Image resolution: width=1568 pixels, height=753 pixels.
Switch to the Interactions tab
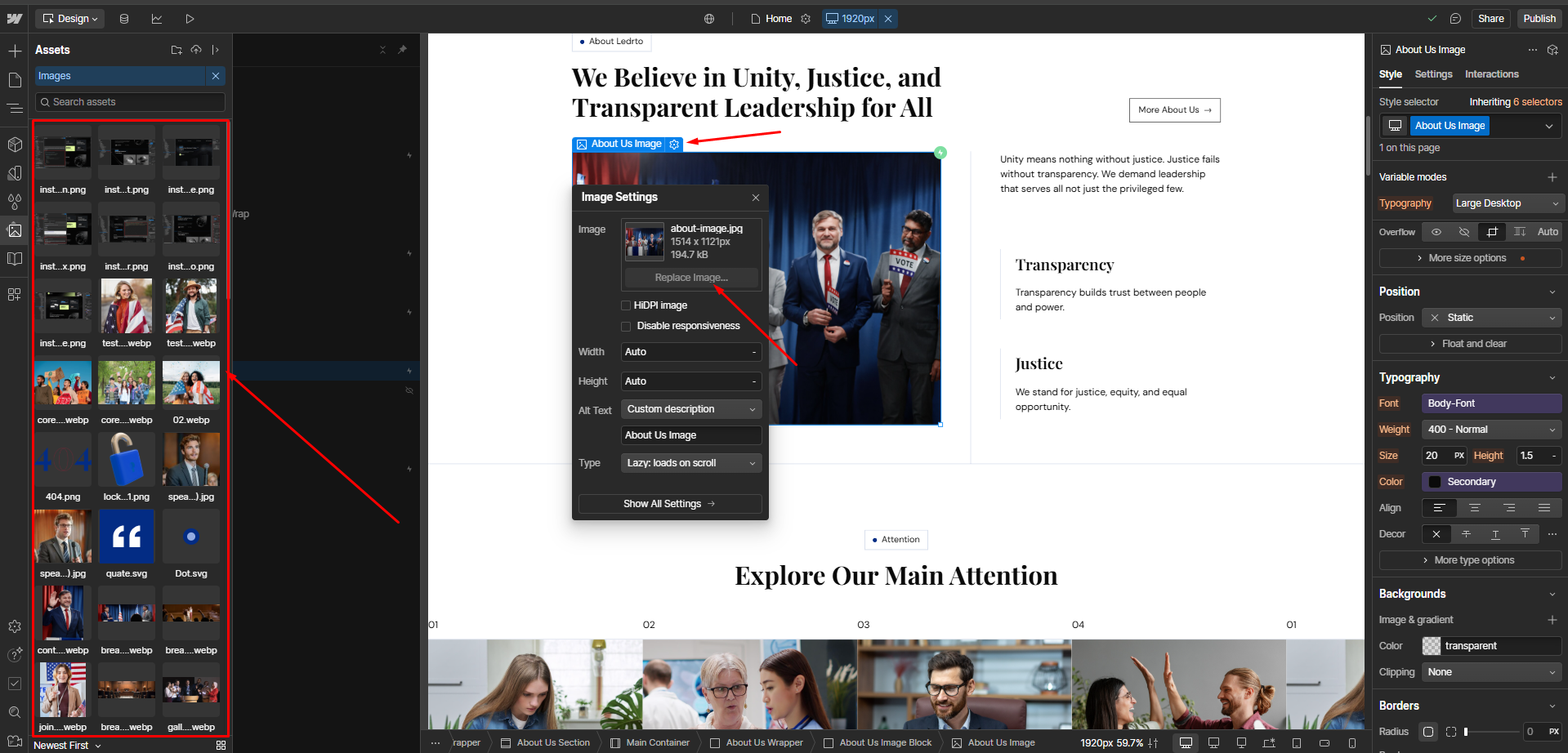pyautogui.click(x=1491, y=74)
